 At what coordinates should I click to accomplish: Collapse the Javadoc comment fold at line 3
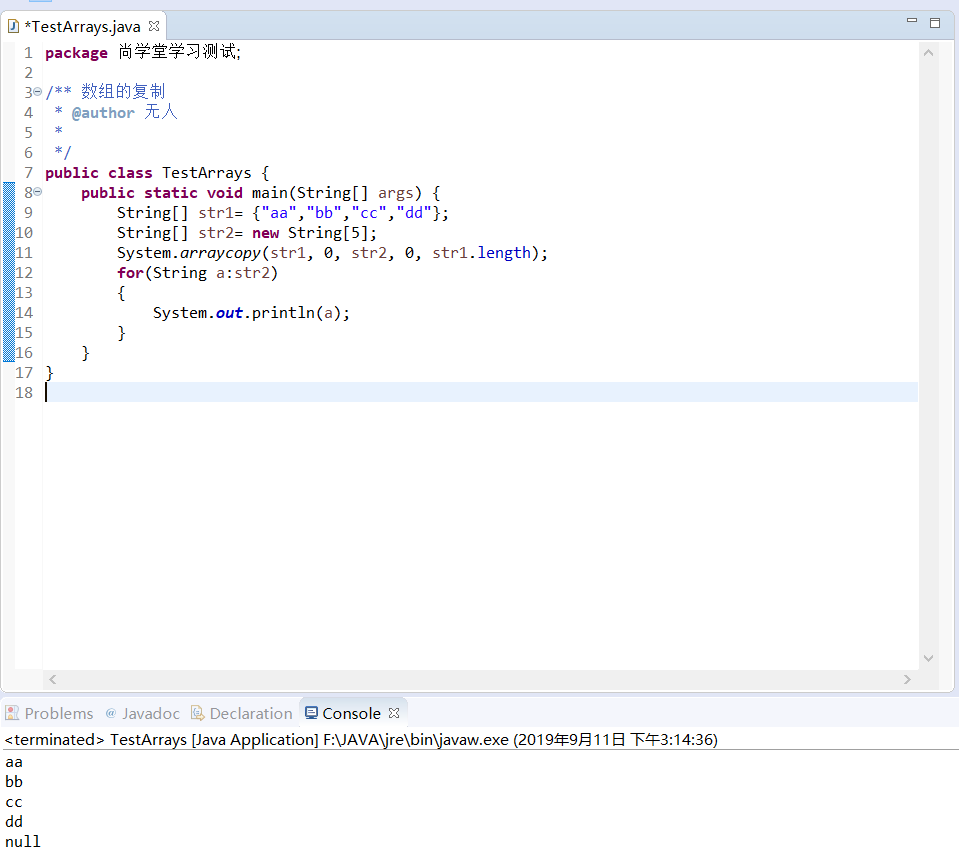(37, 92)
